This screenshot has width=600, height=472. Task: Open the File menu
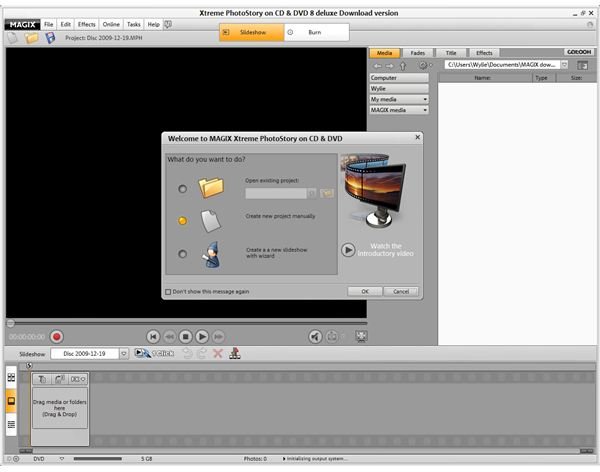(49, 24)
